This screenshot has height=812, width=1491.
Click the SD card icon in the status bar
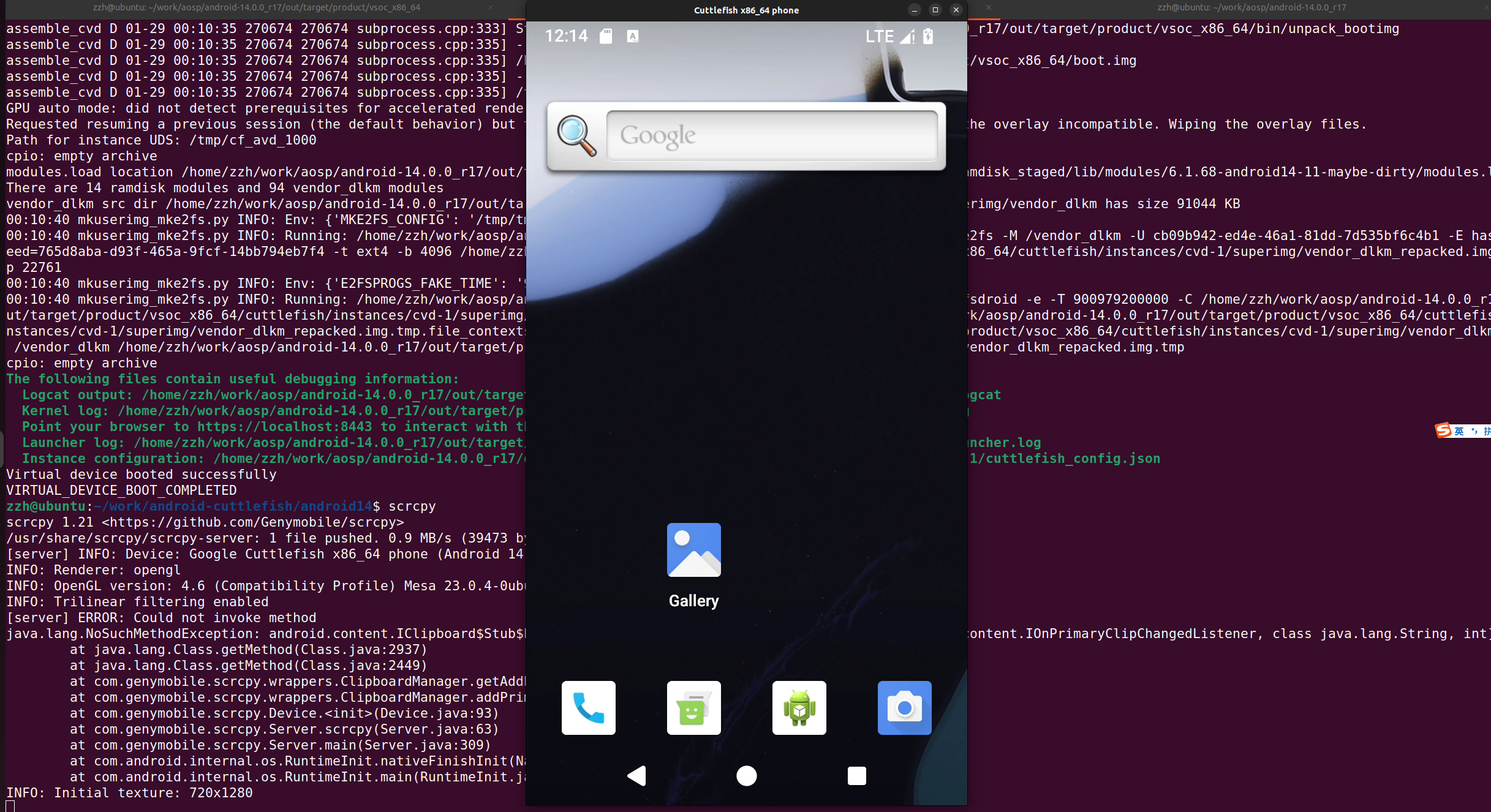click(x=606, y=36)
